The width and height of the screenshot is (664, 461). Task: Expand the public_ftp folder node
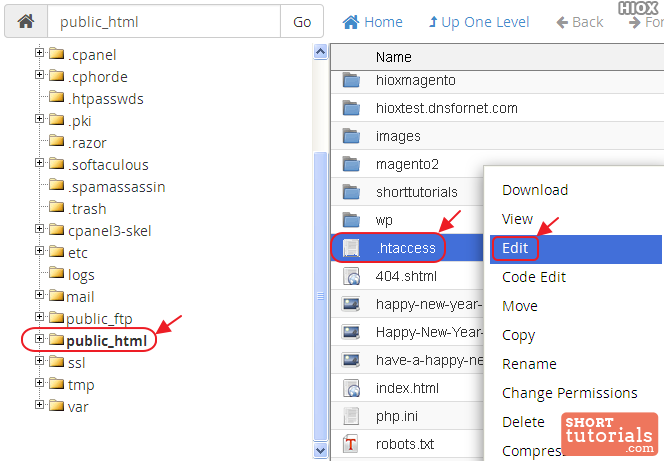click(39, 317)
